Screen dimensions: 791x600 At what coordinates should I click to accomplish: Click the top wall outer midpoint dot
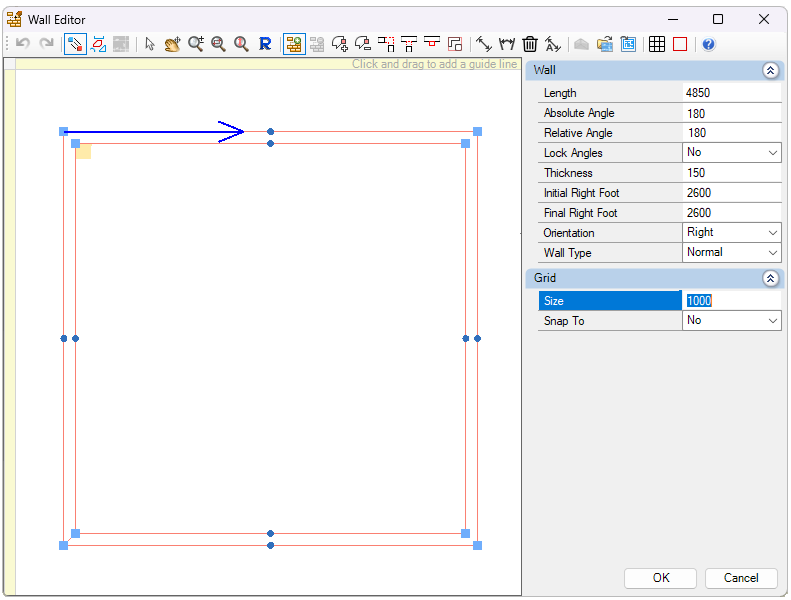pyautogui.click(x=270, y=132)
